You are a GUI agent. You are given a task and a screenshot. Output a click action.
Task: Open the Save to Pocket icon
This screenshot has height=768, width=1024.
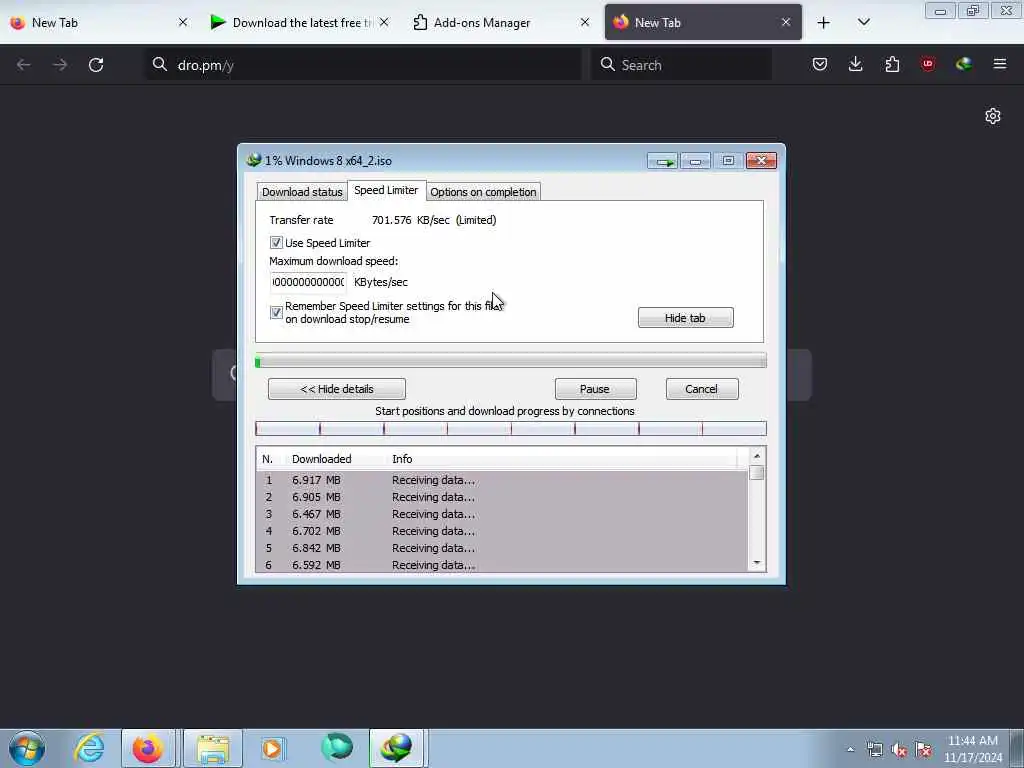[820, 64]
